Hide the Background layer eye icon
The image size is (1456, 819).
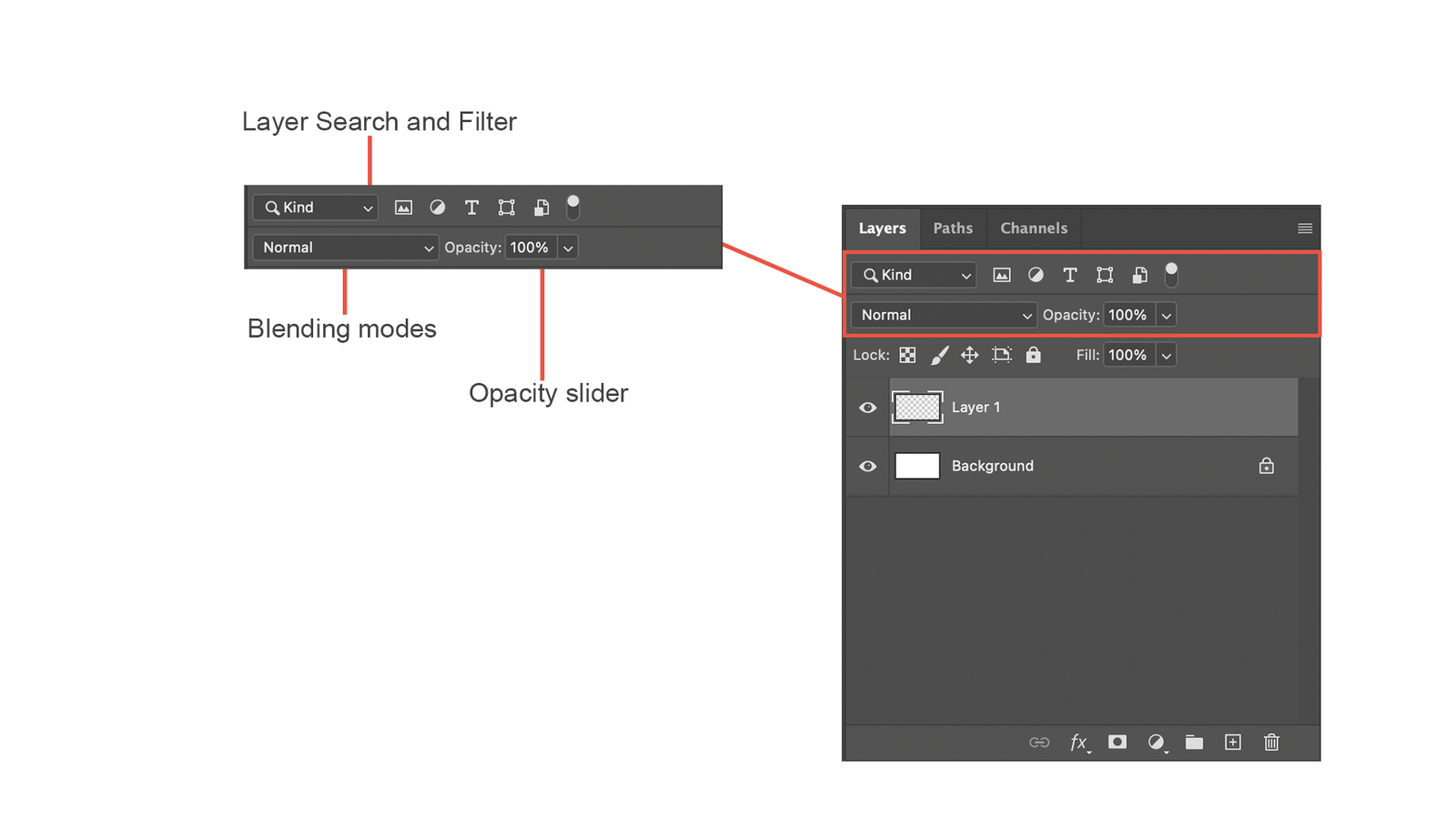(x=868, y=466)
